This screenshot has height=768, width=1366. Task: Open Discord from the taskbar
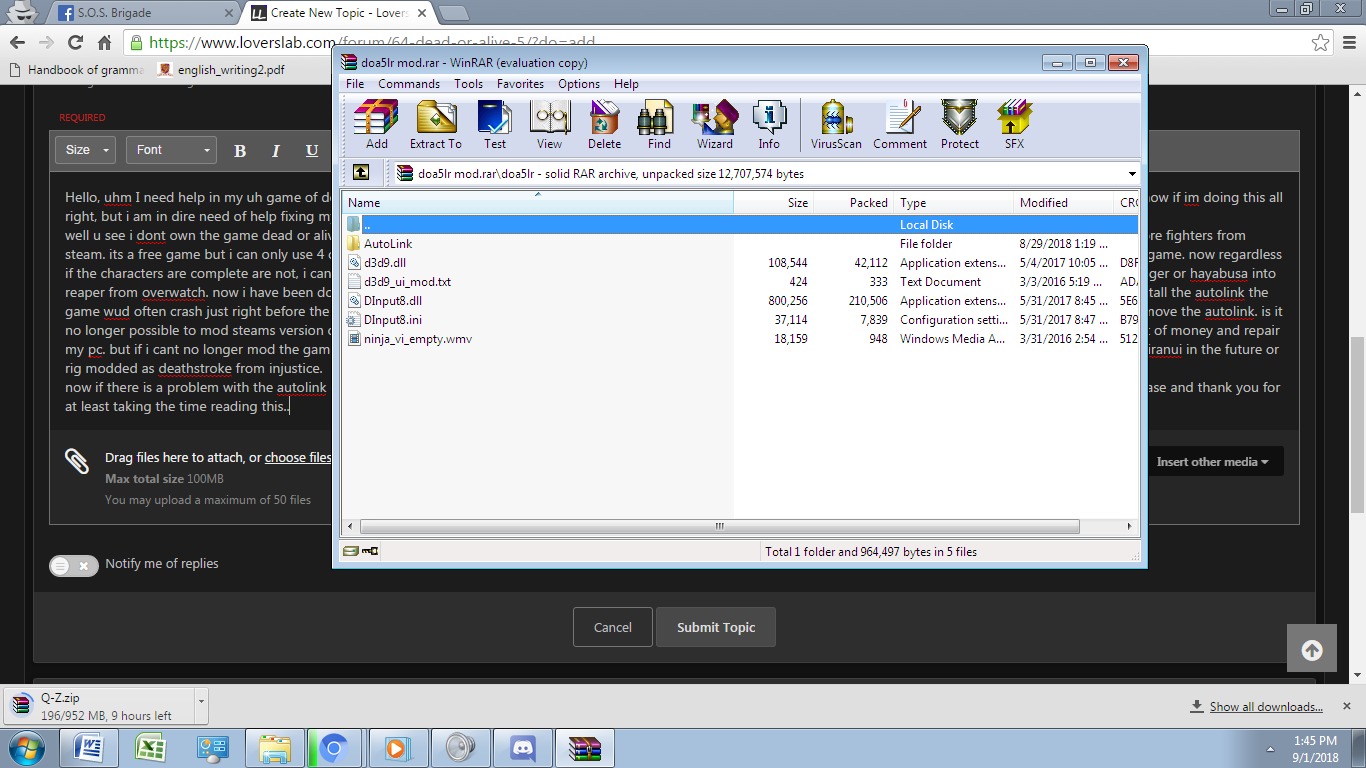[522, 748]
